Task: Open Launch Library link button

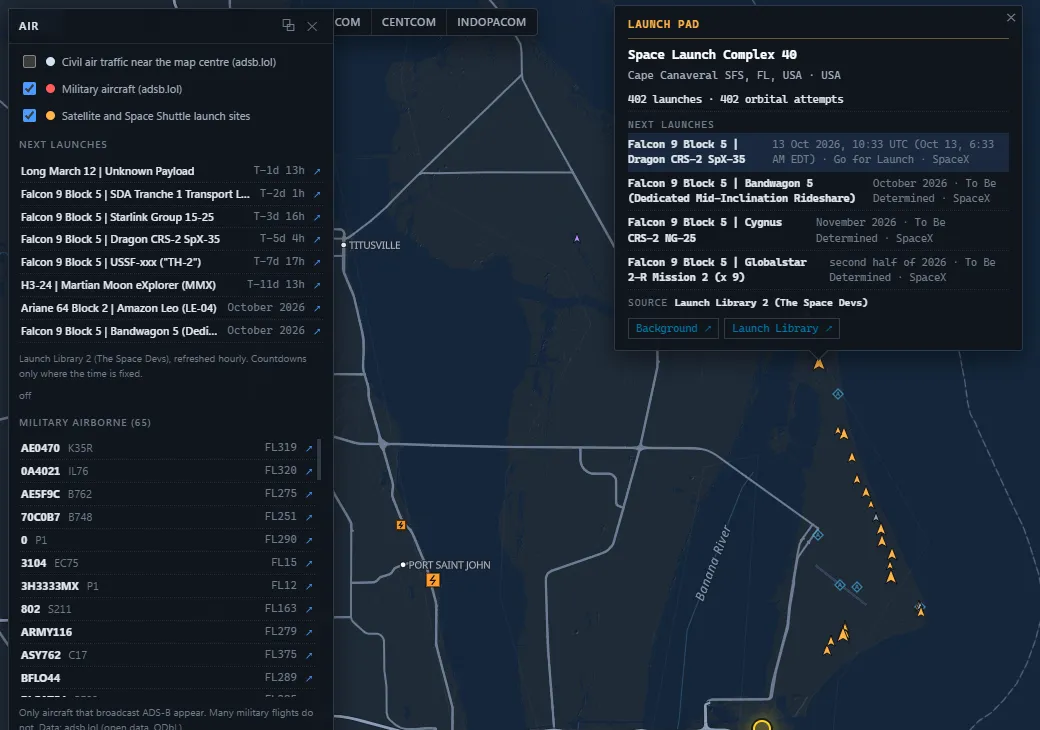Action: click(x=782, y=328)
